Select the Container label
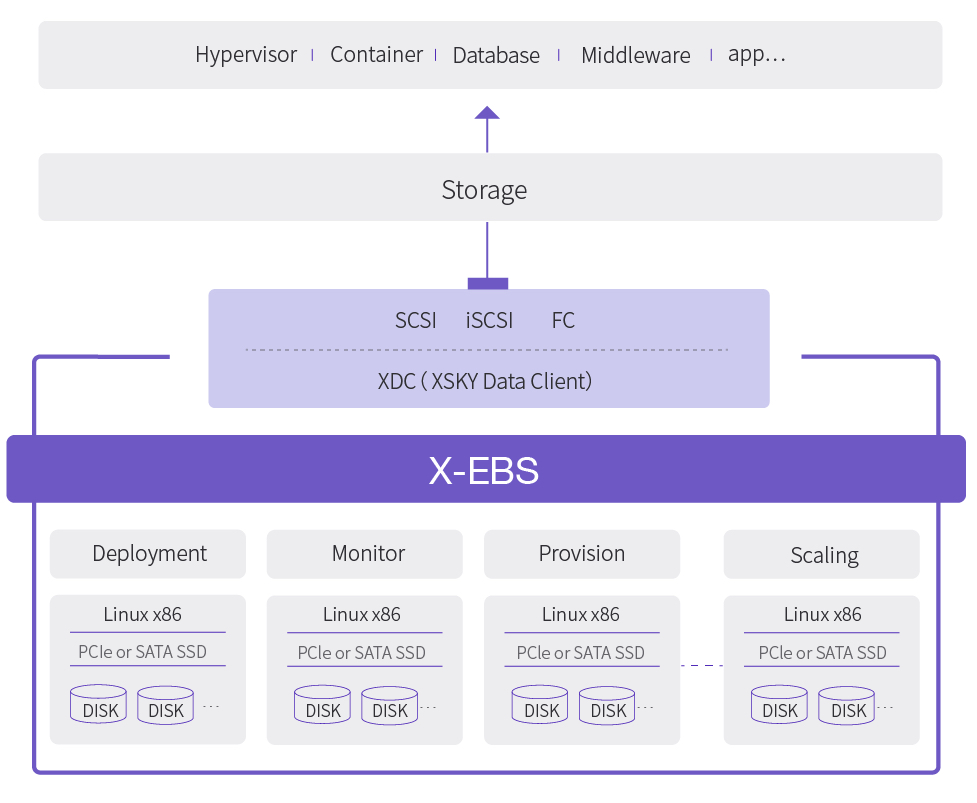977x803 pixels. click(x=376, y=54)
